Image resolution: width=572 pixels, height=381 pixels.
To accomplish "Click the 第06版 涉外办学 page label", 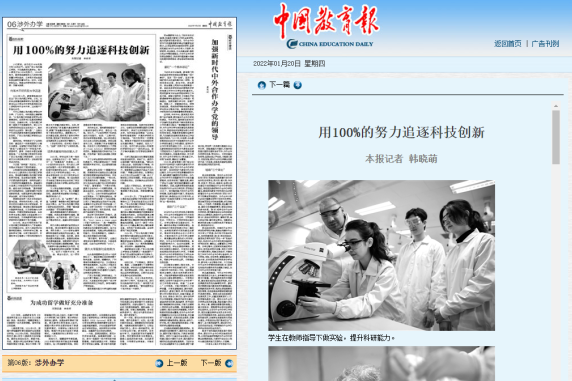I will [36, 363].
